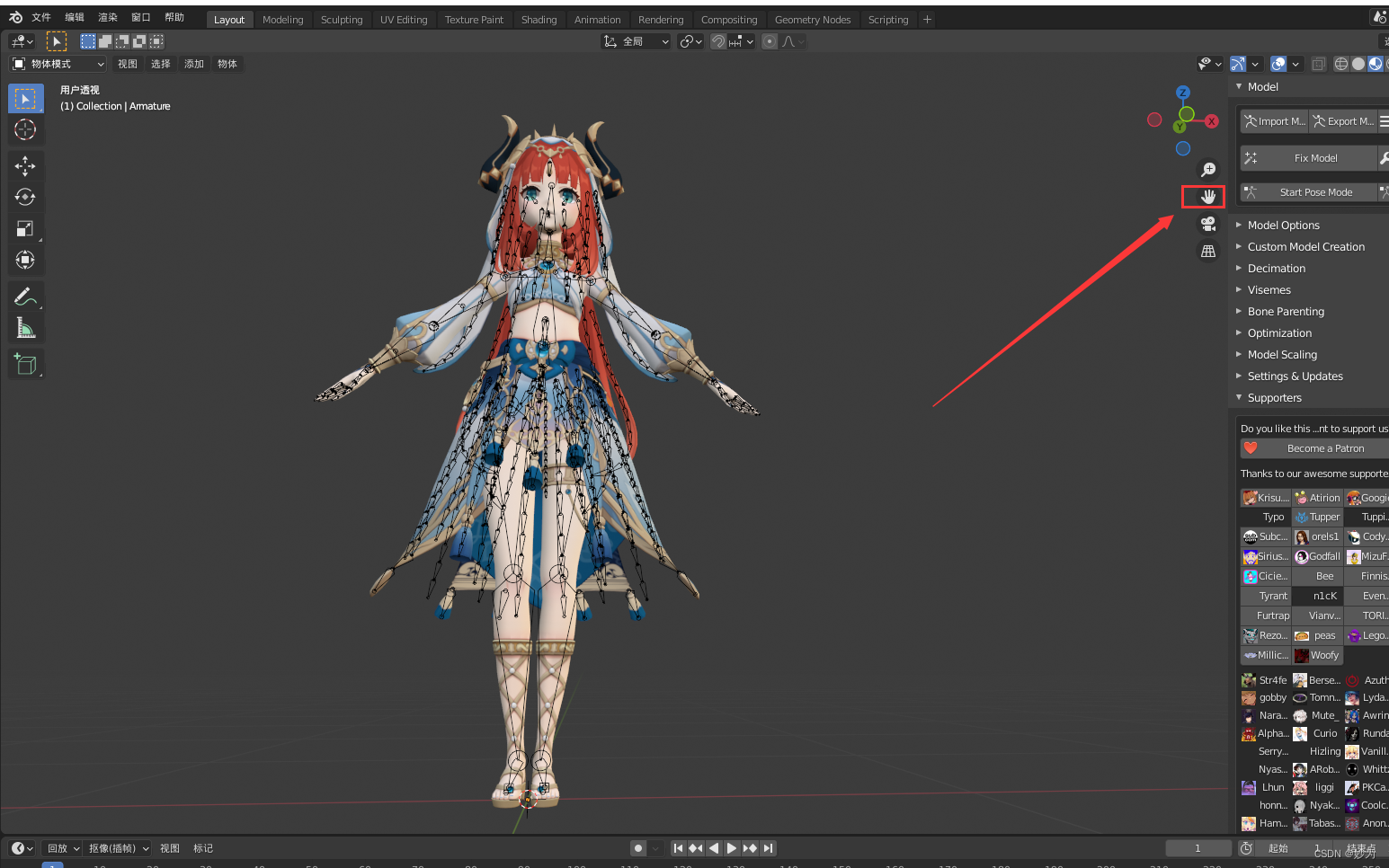Click the X axis on navigation gizmo
This screenshot has width=1389, height=868.
point(1212,121)
